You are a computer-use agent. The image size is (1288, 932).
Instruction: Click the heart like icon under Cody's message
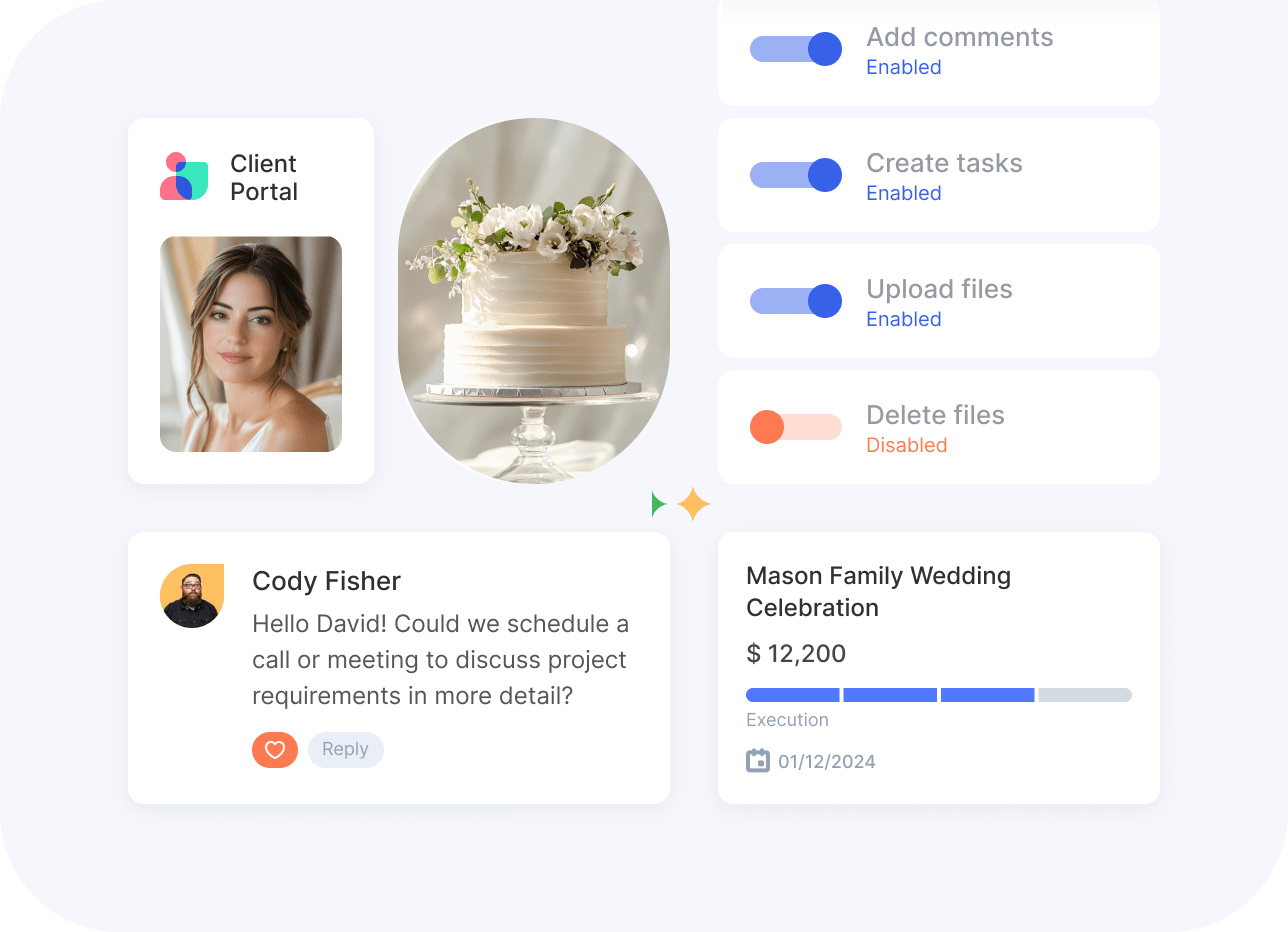[275, 750]
